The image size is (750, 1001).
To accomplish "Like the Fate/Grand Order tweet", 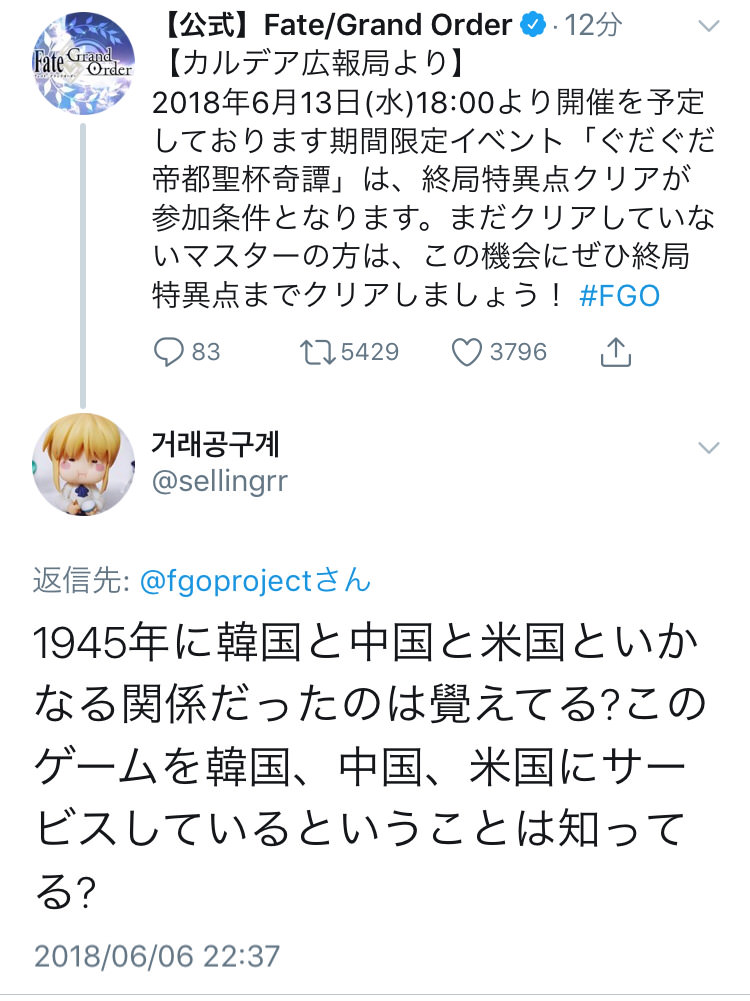I will pos(467,352).
